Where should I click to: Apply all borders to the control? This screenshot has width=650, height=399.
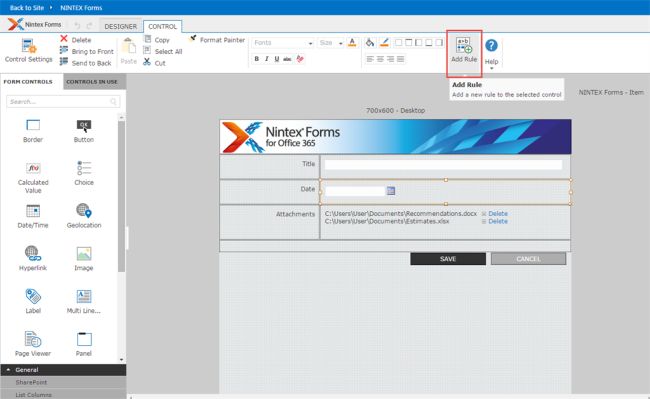tap(398, 42)
